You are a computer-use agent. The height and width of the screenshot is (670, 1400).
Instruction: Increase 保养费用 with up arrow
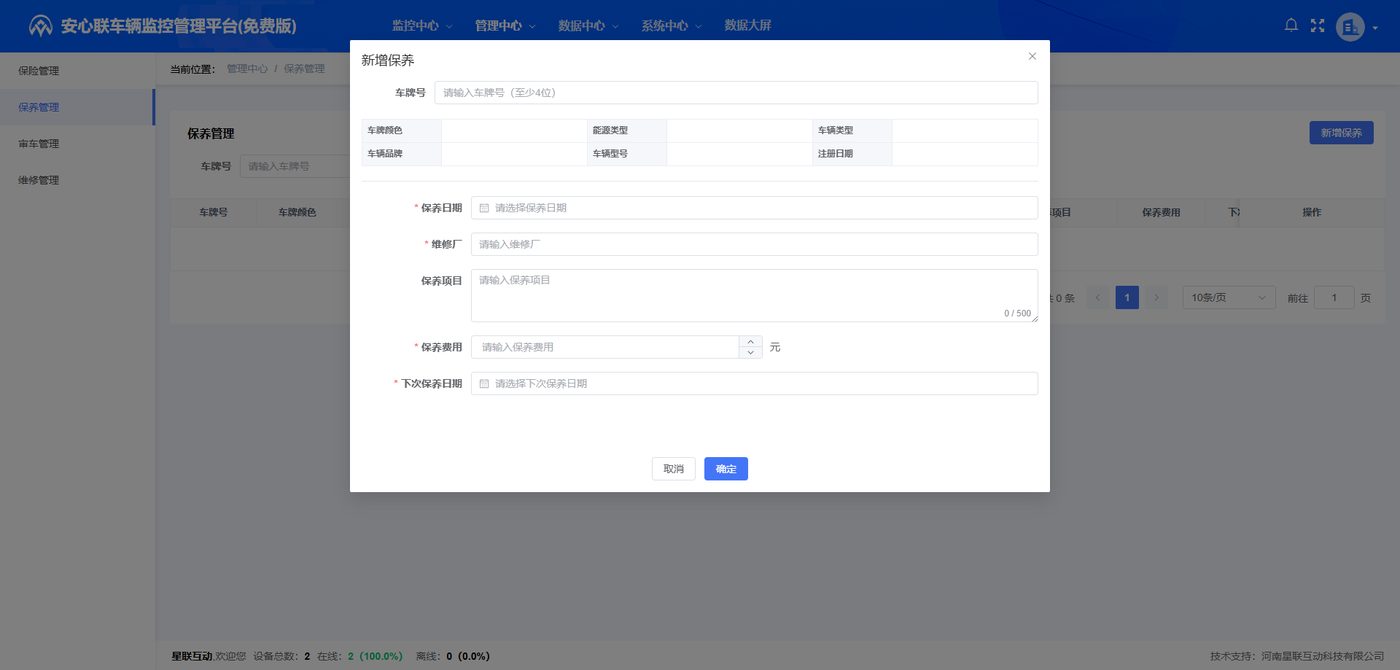(x=751, y=342)
